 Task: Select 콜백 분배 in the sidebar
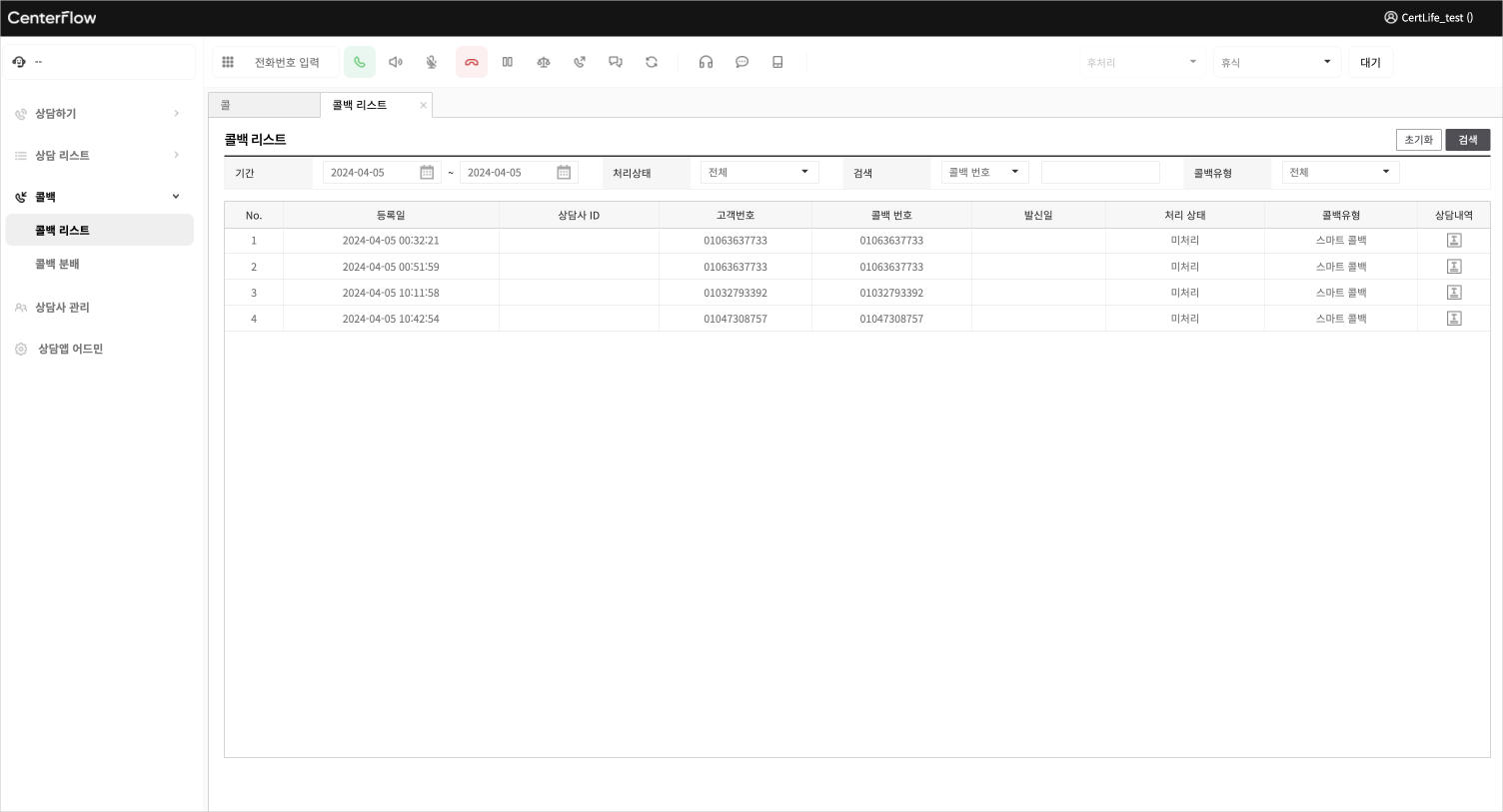point(57,265)
